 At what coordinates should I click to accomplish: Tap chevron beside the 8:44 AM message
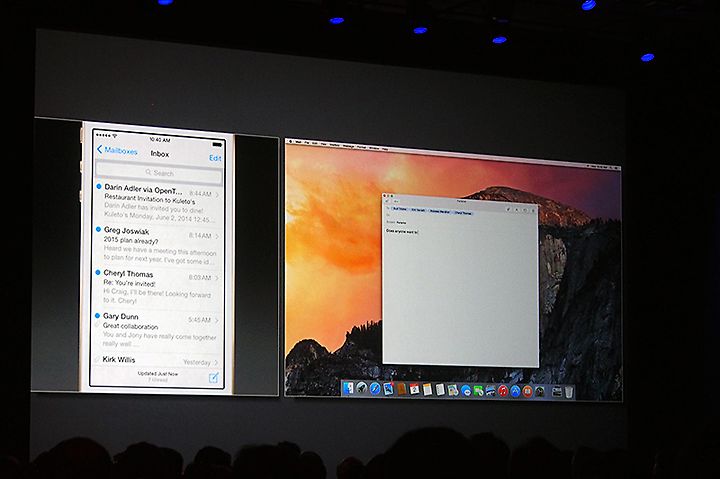point(217,195)
